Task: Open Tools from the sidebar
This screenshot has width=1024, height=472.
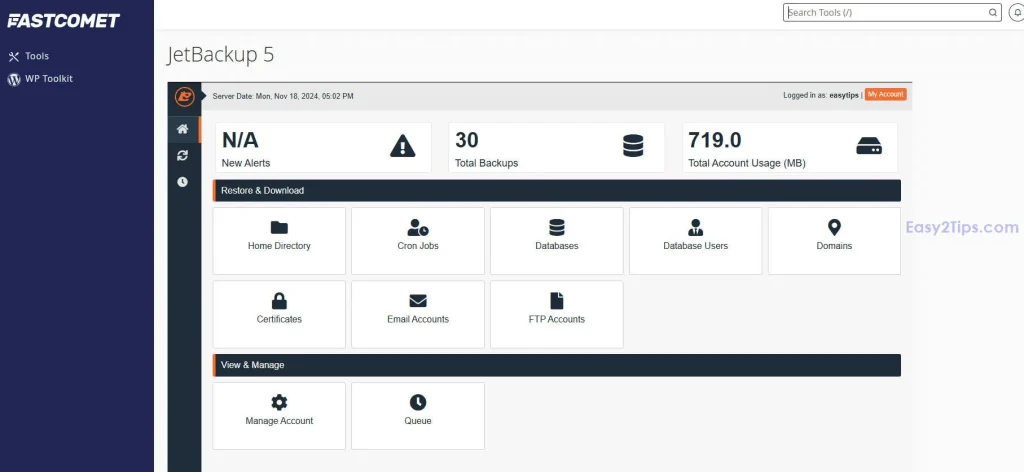Action: (x=37, y=56)
